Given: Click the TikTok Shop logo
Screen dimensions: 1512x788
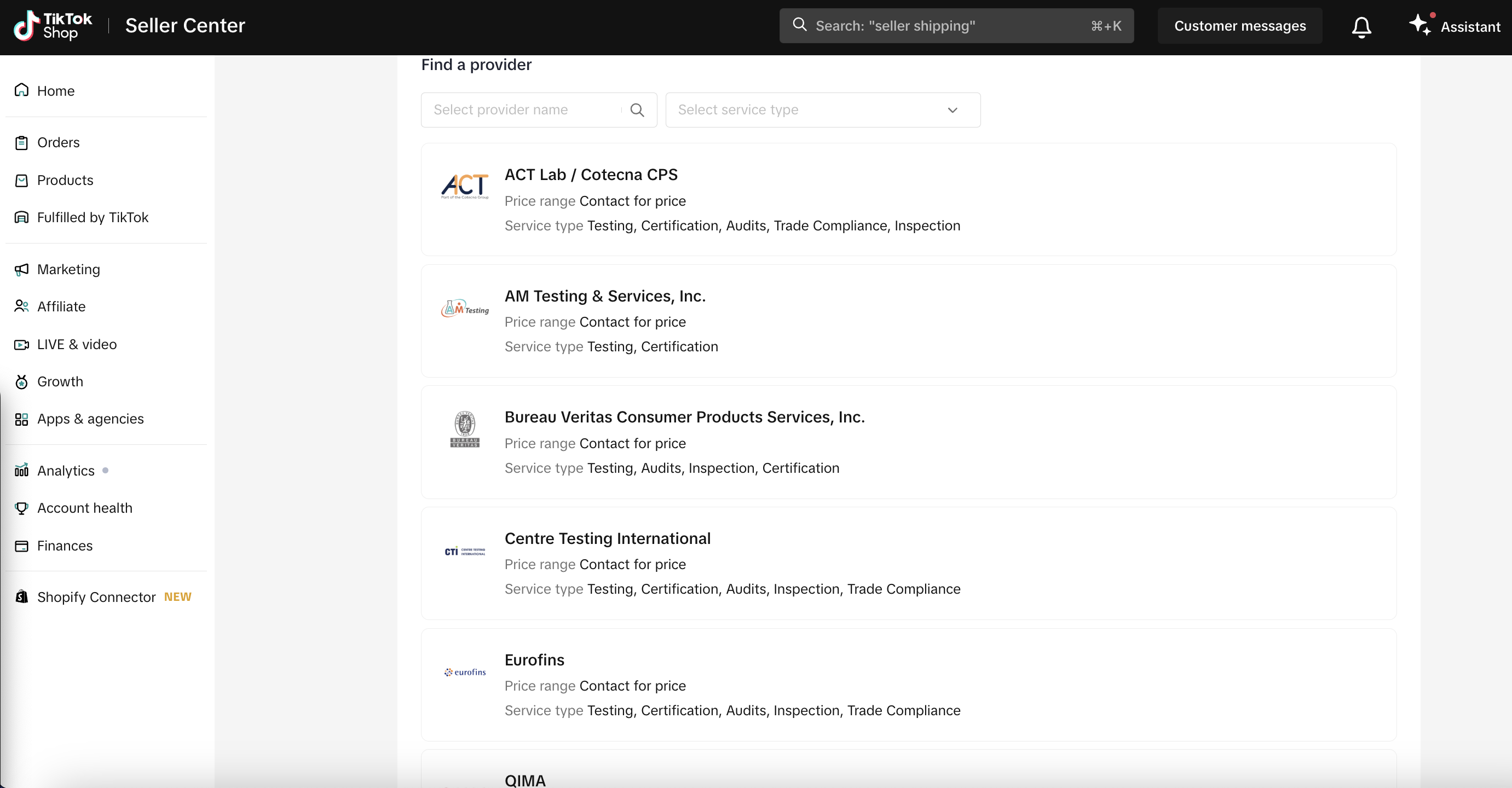Looking at the screenshot, I should (53, 26).
